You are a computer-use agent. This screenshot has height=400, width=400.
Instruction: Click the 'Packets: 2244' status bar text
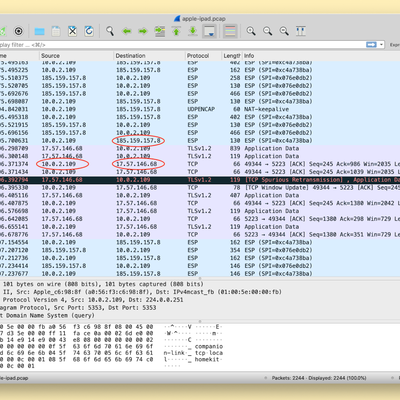click(x=289, y=378)
